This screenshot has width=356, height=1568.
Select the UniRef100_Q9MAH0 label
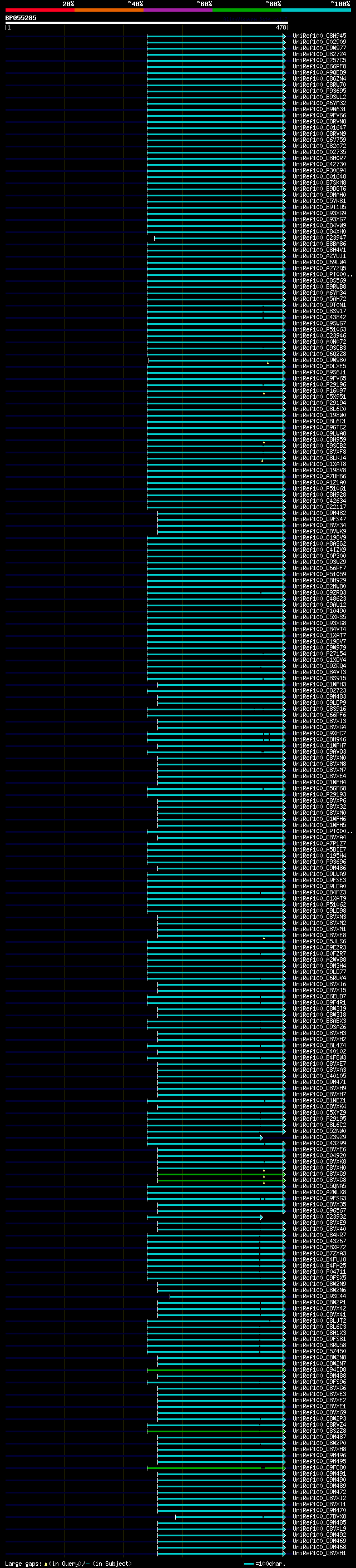coord(319,195)
